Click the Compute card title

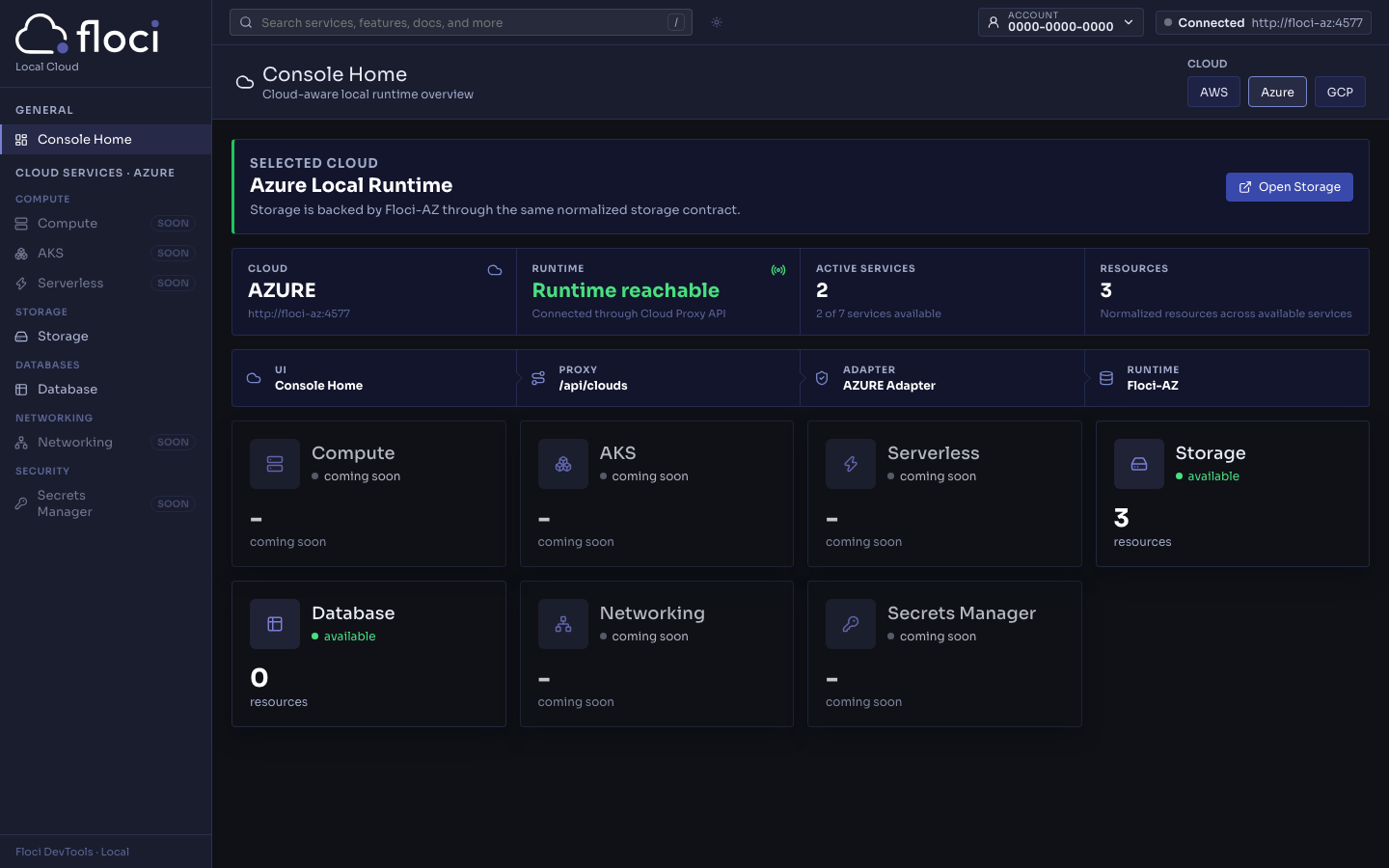tap(353, 453)
